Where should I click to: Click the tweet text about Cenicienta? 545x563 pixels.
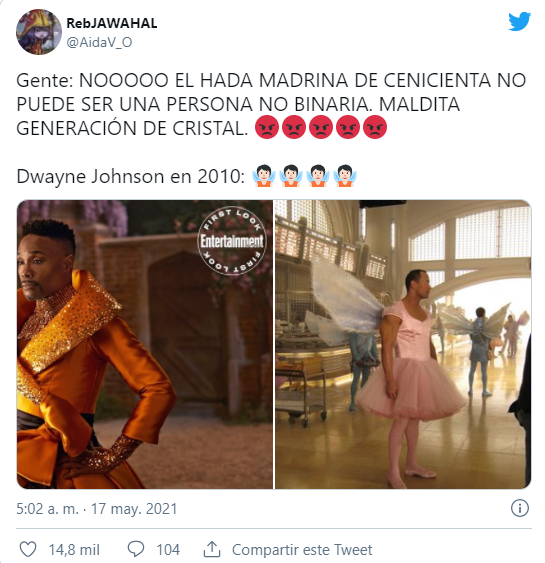[x=271, y=104]
